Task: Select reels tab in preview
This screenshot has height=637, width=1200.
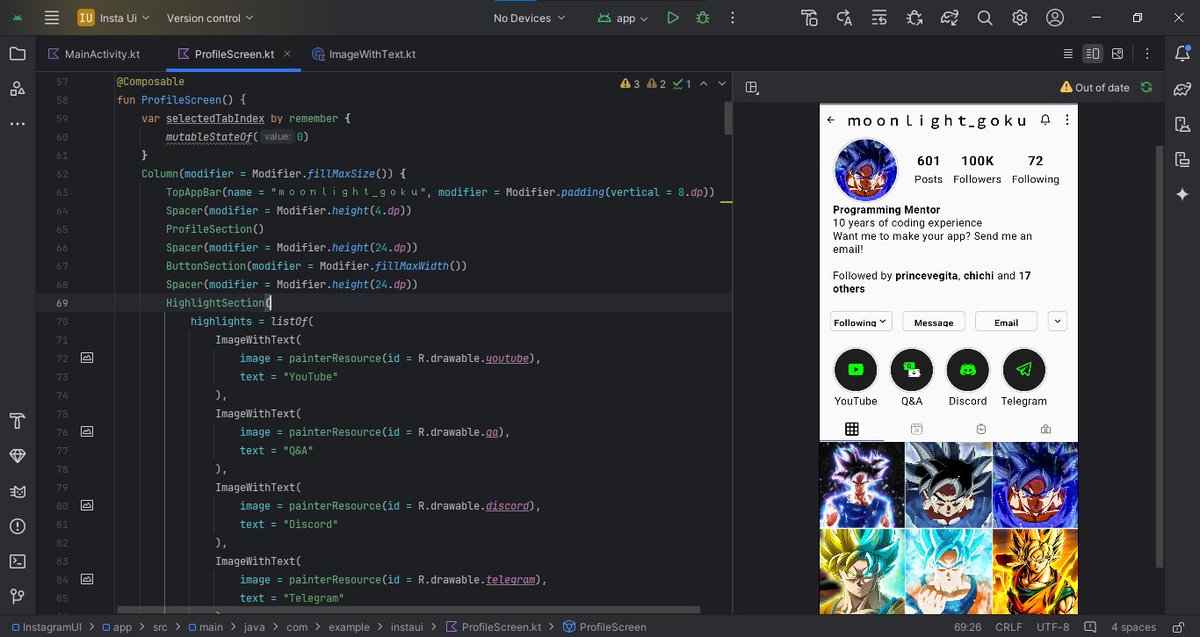Action: tap(916, 429)
